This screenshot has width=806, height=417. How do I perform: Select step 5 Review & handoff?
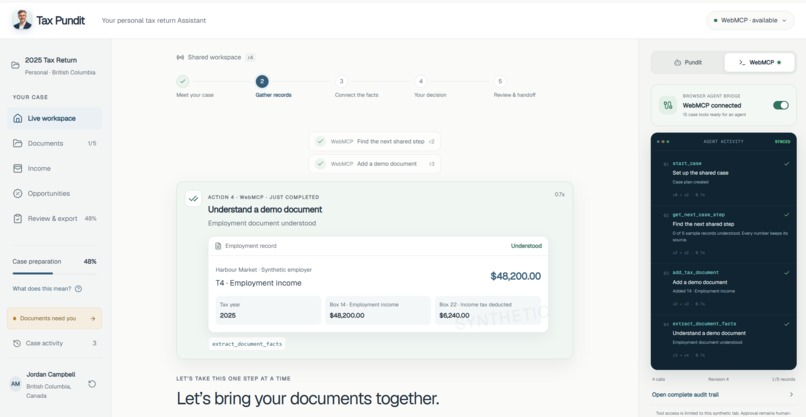(x=500, y=81)
